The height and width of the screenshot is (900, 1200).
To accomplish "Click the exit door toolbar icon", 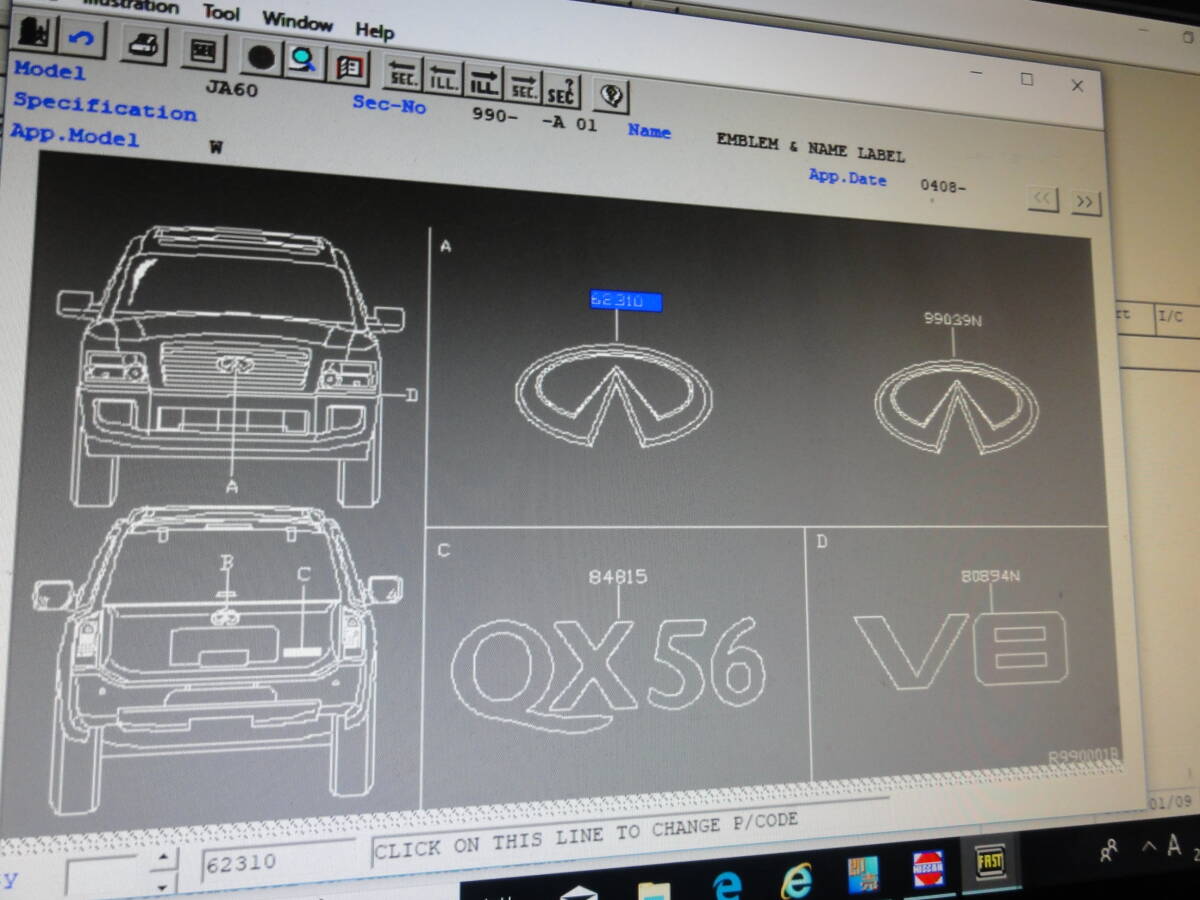I will pyautogui.click(x=32, y=35).
